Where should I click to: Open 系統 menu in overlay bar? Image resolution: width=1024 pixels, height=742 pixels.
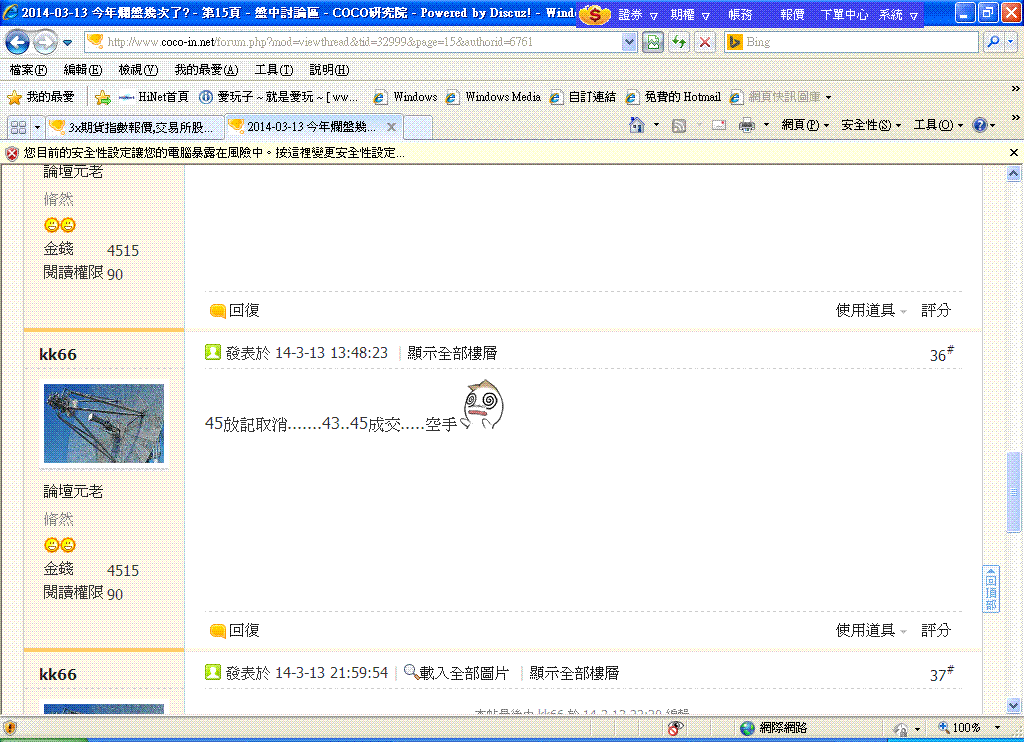pos(898,14)
